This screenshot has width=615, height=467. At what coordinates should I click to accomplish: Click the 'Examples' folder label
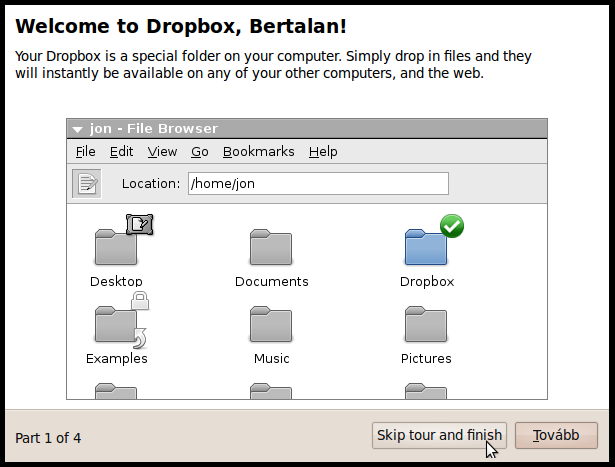pyautogui.click(x=116, y=358)
